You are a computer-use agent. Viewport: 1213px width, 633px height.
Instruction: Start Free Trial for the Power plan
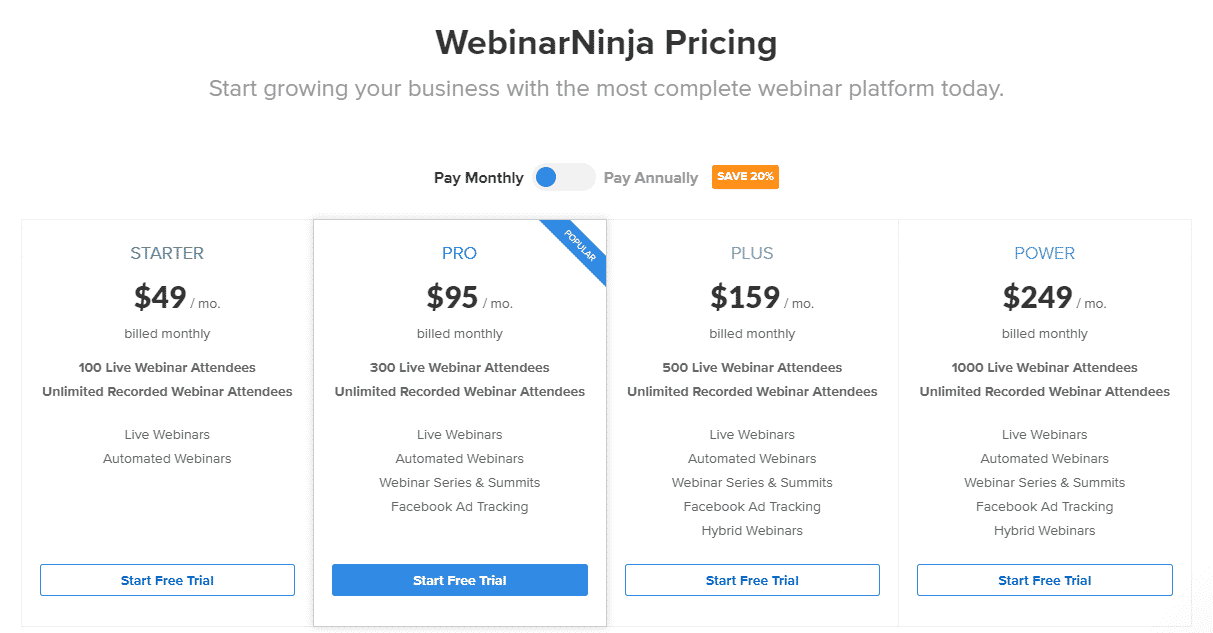pyautogui.click(x=1045, y=580)
